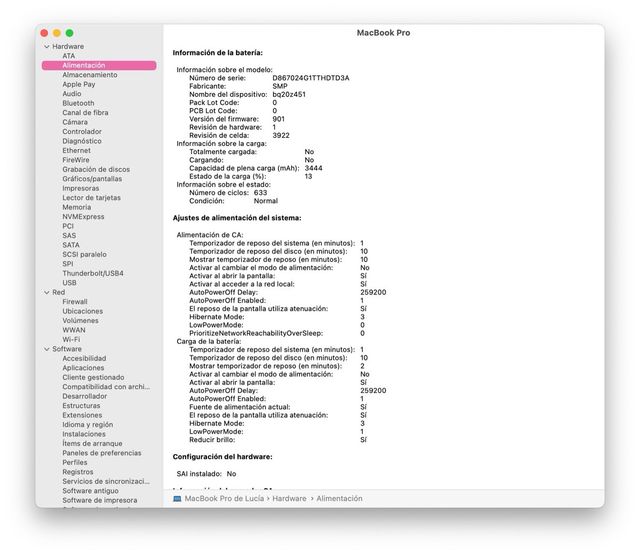Viewport: 640px width, 555px height.
Task: Open Software antiguo
Action: click(x=90, y=491)
